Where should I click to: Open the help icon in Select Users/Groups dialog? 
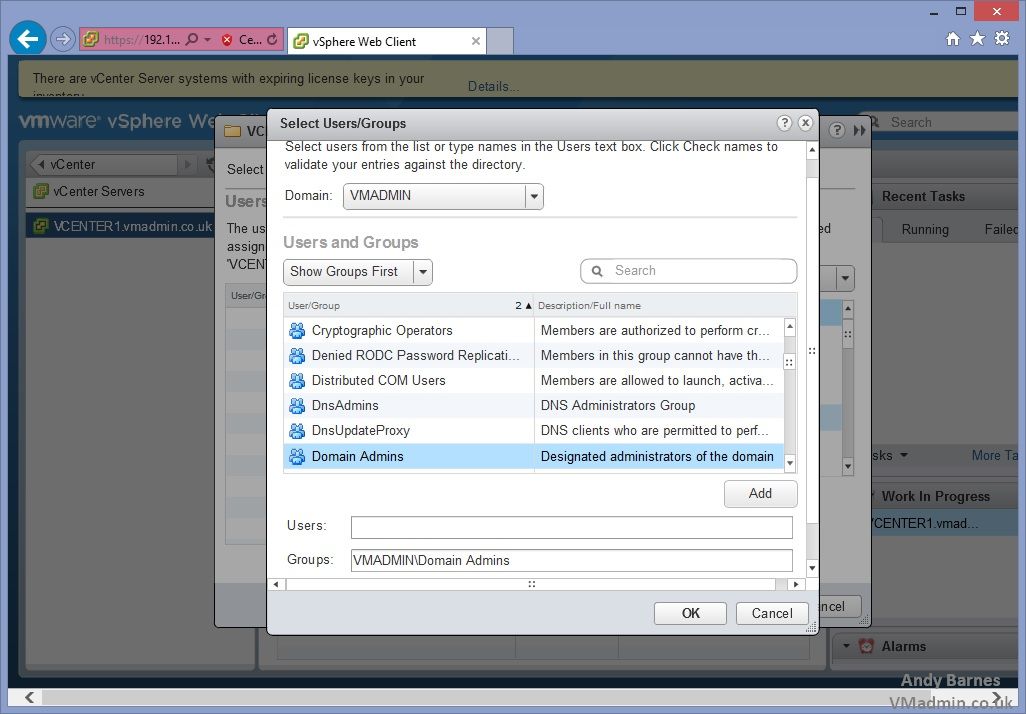[x=785, y=123]
